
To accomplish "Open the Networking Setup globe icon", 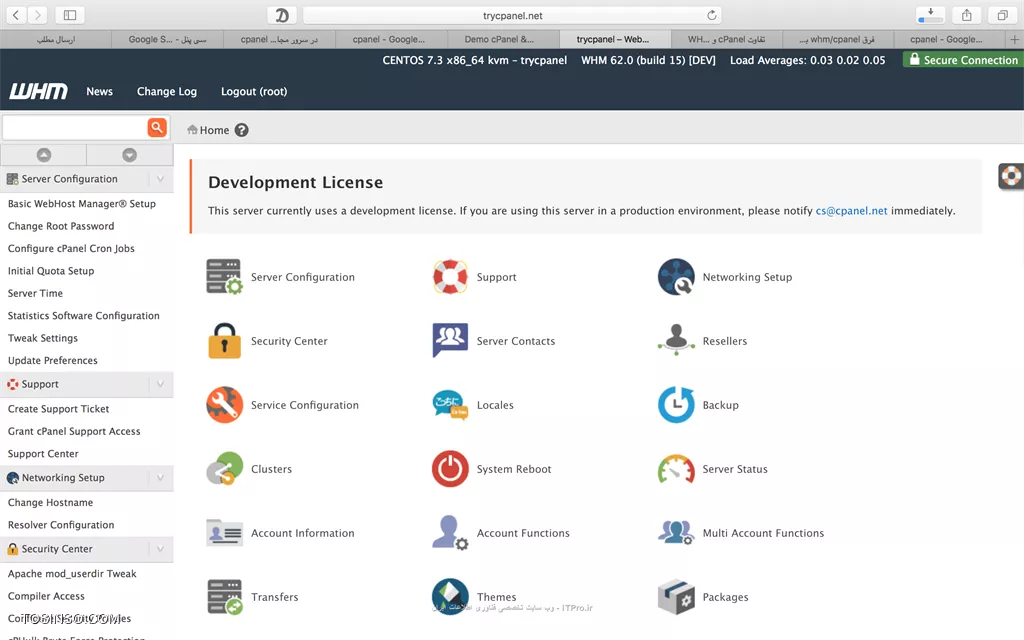I will 676,276.
